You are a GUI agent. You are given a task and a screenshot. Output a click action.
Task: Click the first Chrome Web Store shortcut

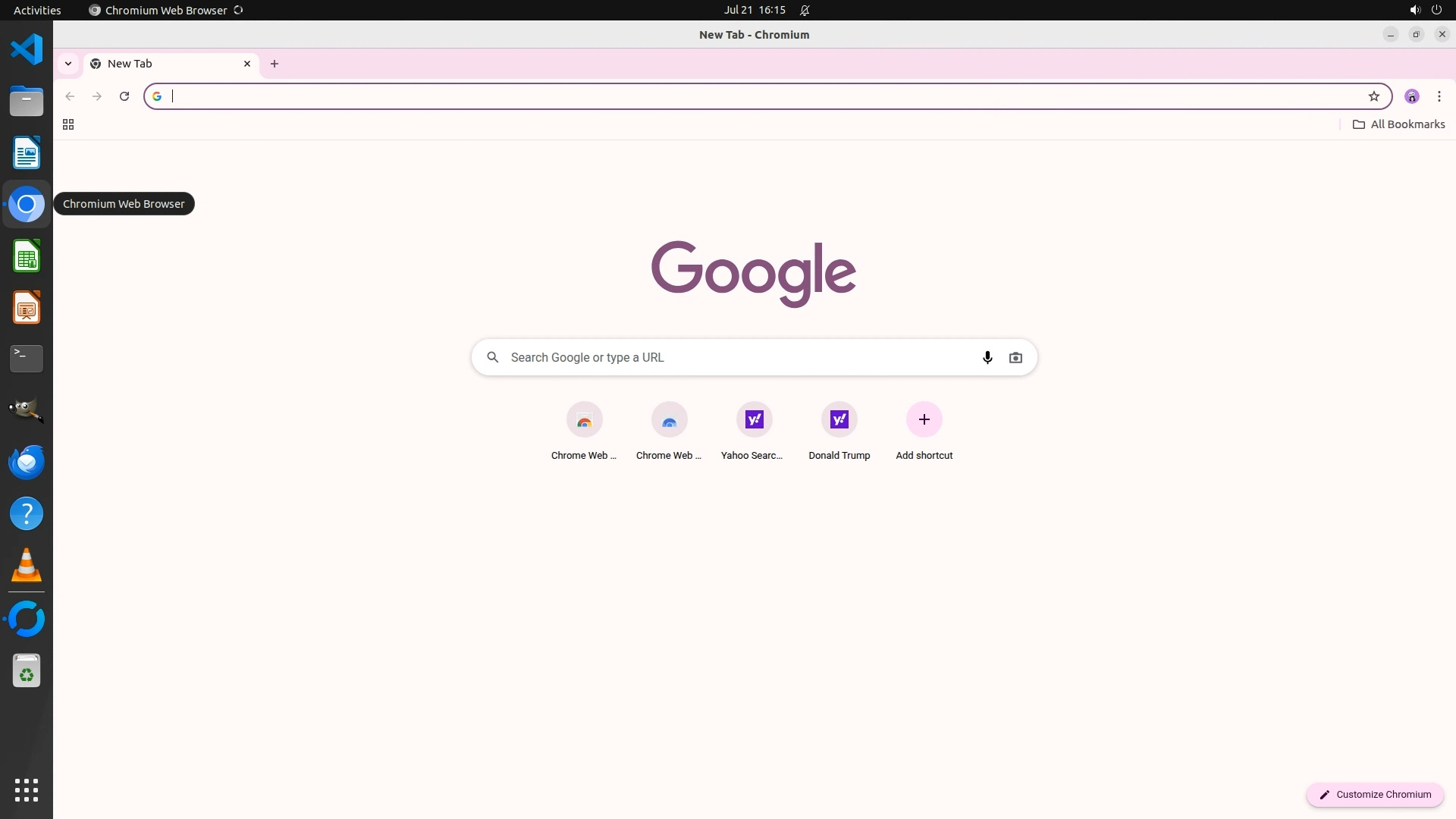click(x=584, y=419)
